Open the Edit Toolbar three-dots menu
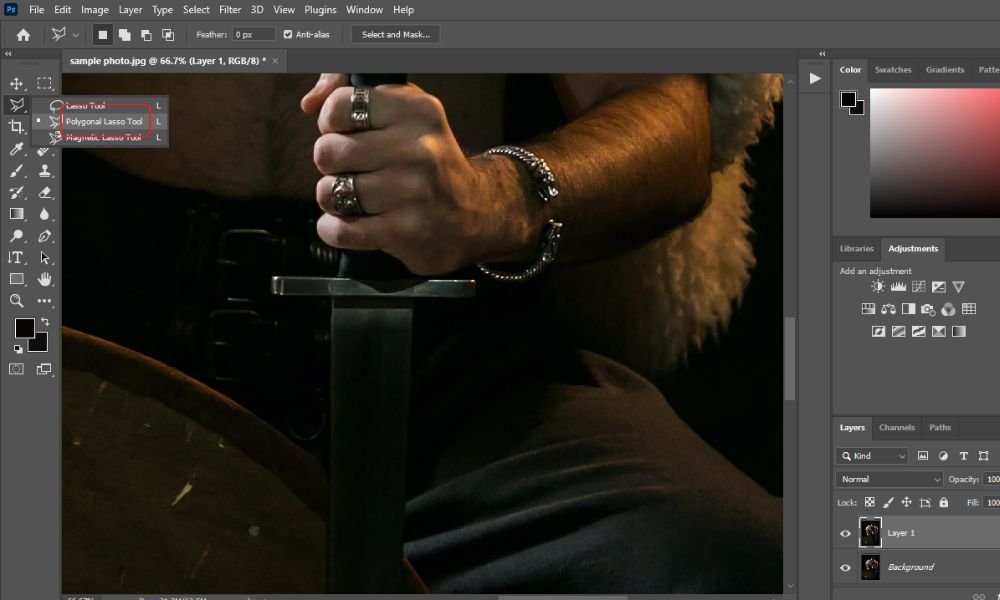1000x600 pixels. click(x=44, y=301)
